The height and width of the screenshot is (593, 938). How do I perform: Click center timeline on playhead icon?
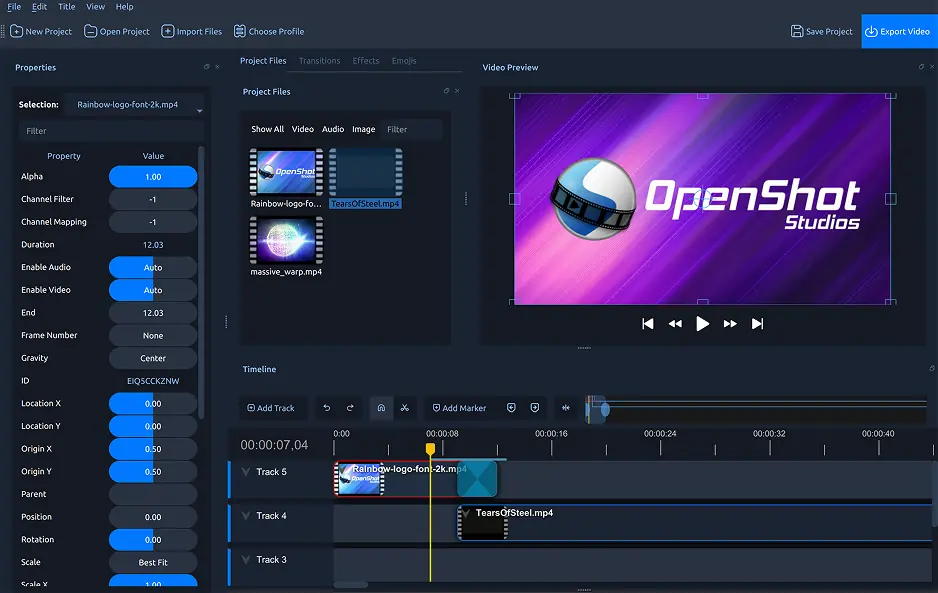pos(565,408)
